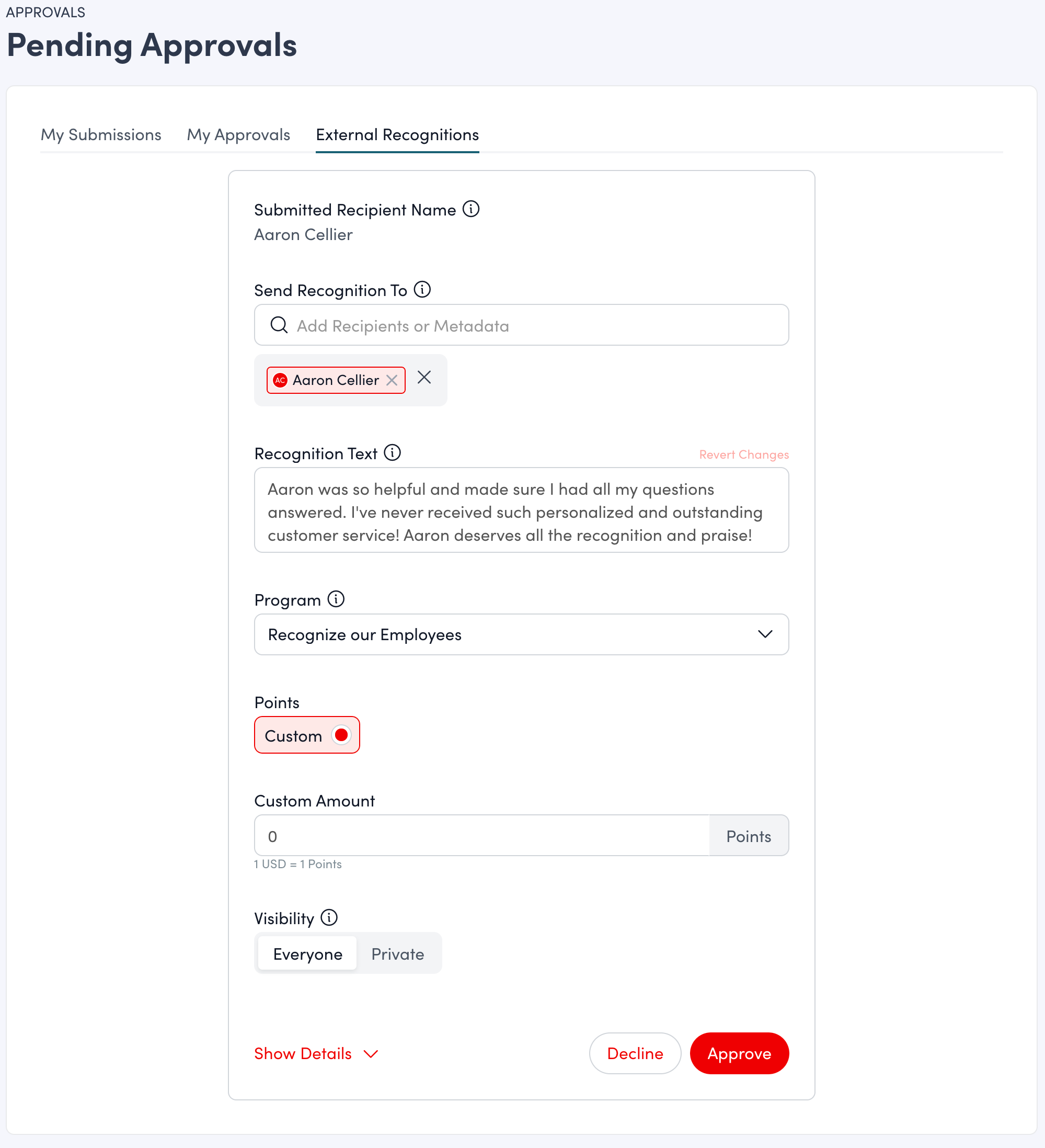Image resolution: width=1045 pixels, height=1148 pixels.
Task: Clear all recipients with the large X
Action: (x=424, y=378)
